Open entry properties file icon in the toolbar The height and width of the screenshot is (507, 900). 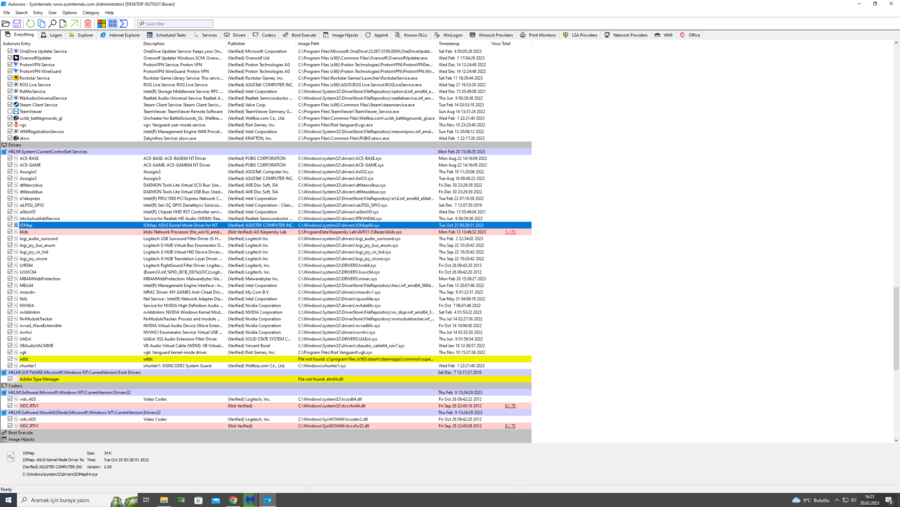pos(63,24)
